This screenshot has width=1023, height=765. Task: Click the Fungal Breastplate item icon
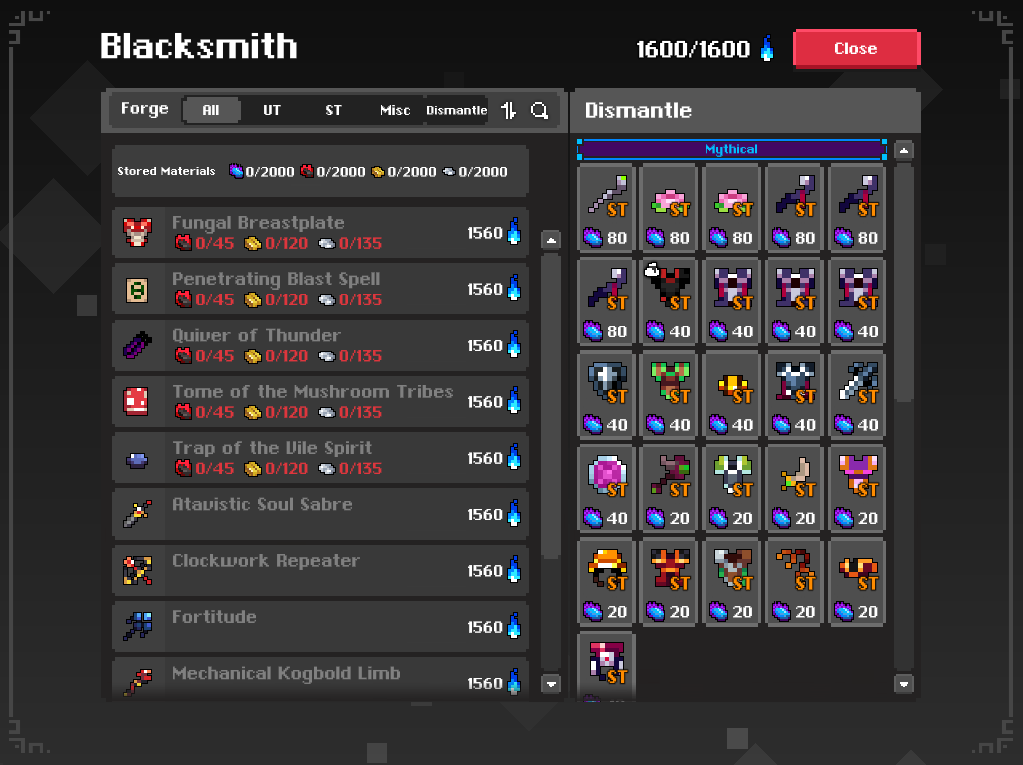(x=138, y=233)
